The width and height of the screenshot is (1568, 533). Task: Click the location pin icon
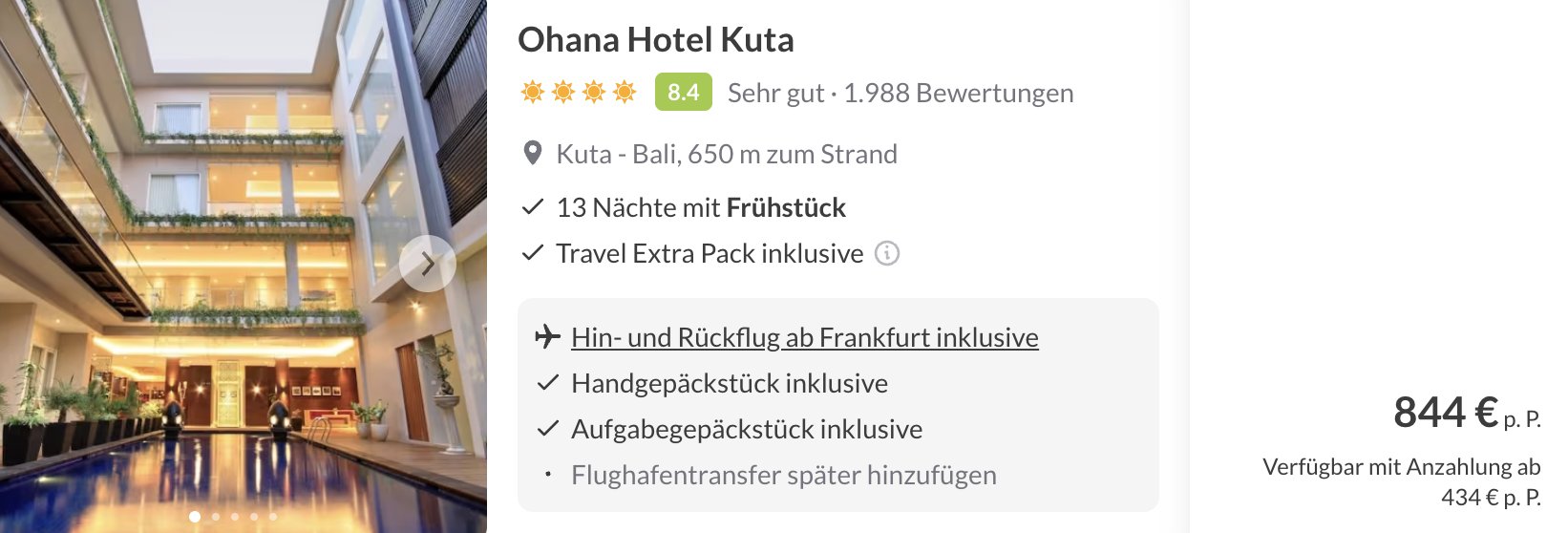533,154
